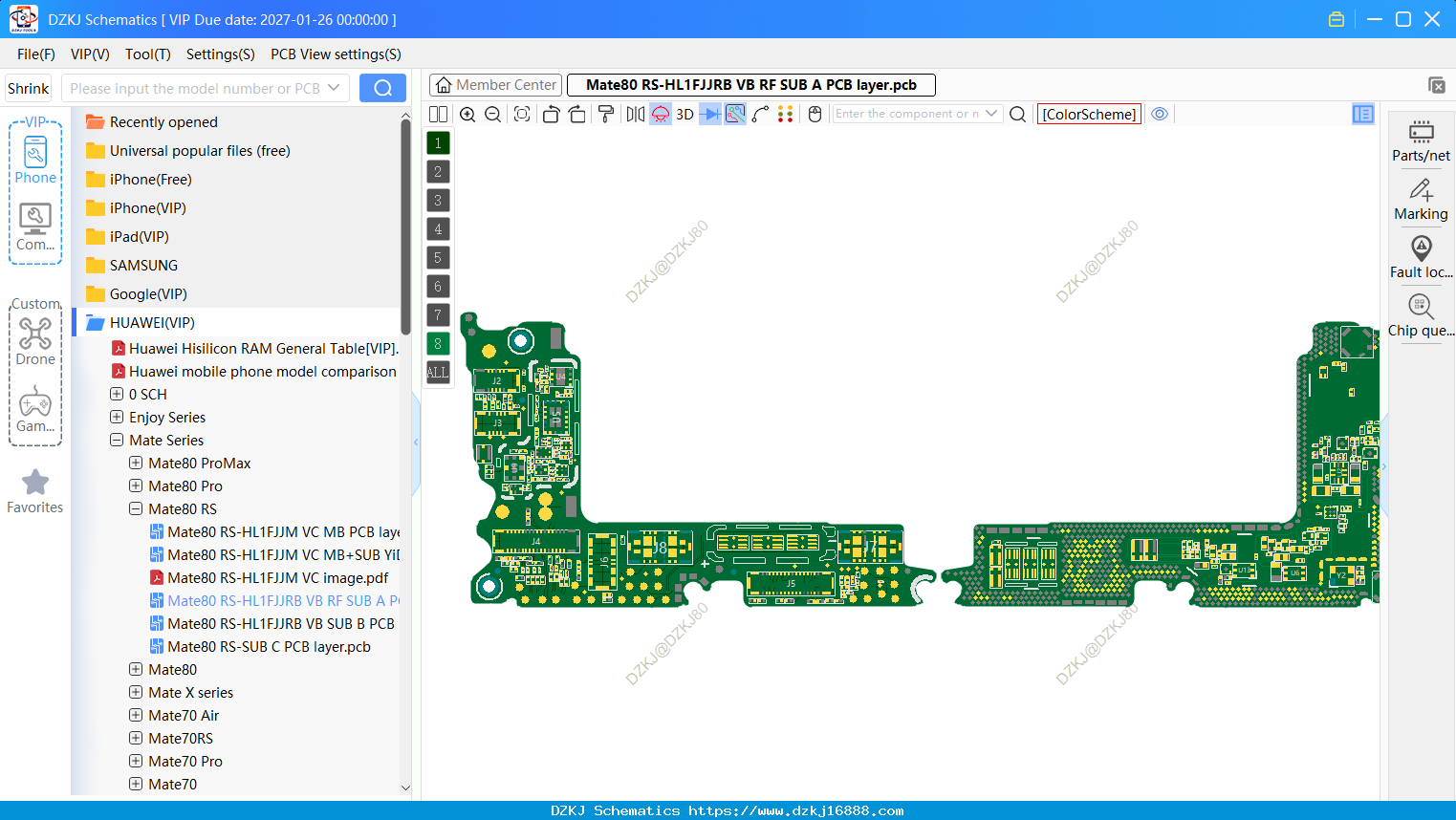Open the Marking tool
The width and height of the screenshot is (1456, 820).
(1421, 200)
